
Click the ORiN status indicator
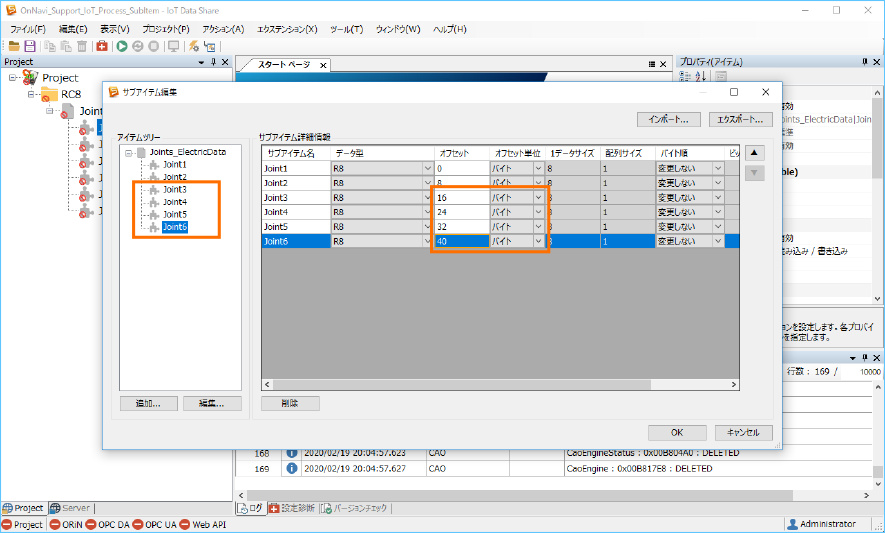click(69, 524)
